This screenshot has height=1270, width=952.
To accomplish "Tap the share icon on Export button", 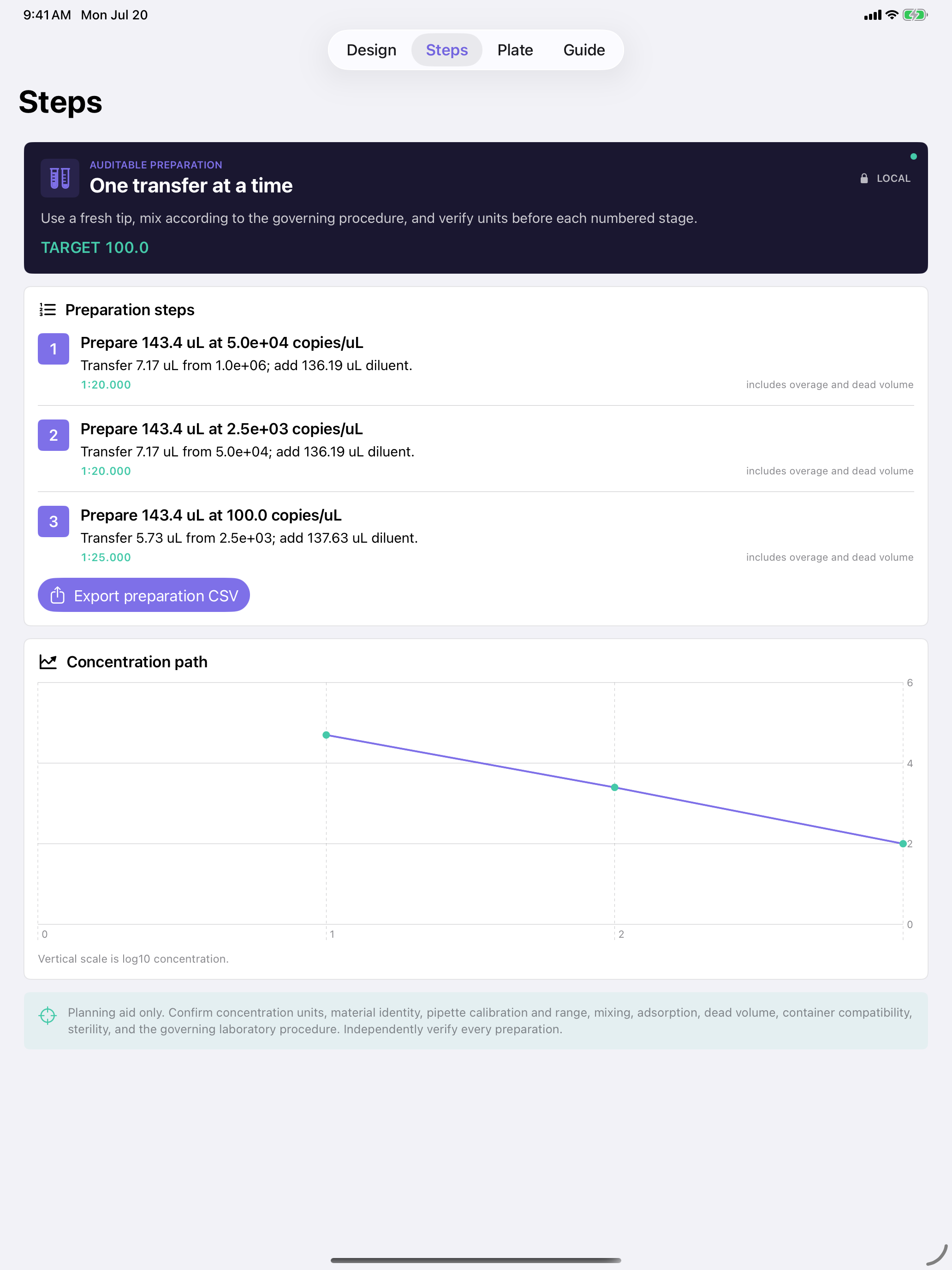I will point(57,595).
